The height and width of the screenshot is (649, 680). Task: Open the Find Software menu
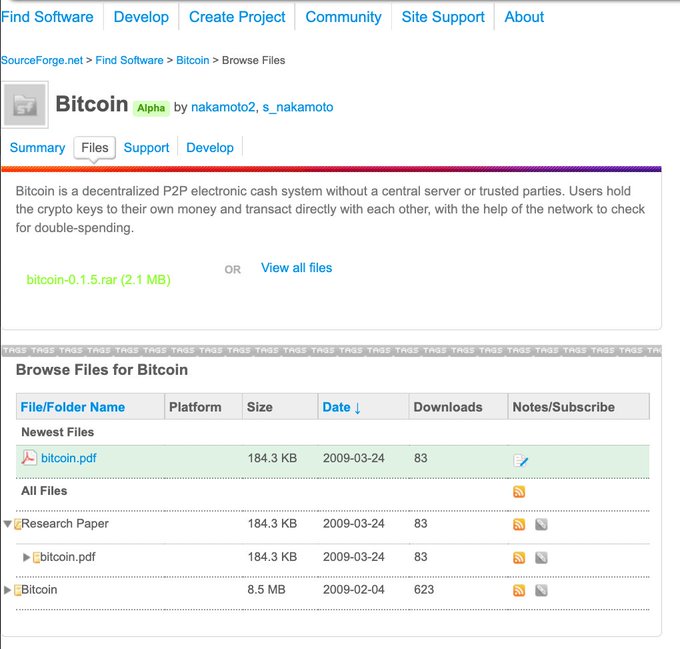[47, 17]
